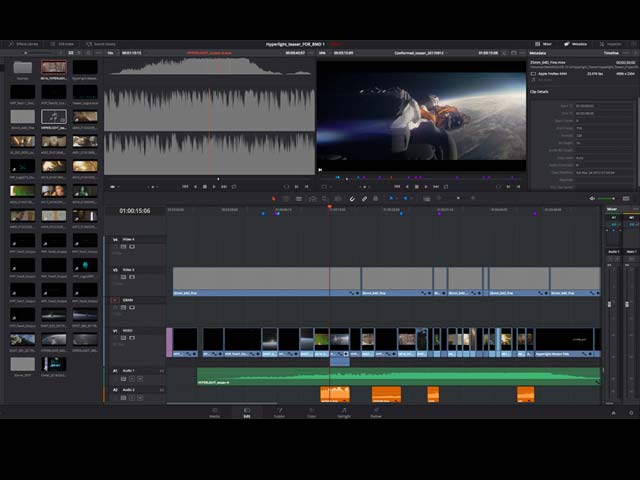
Task: Enable Trim Edit mode in timeline toolbar
Action: [x=286, y=198]
